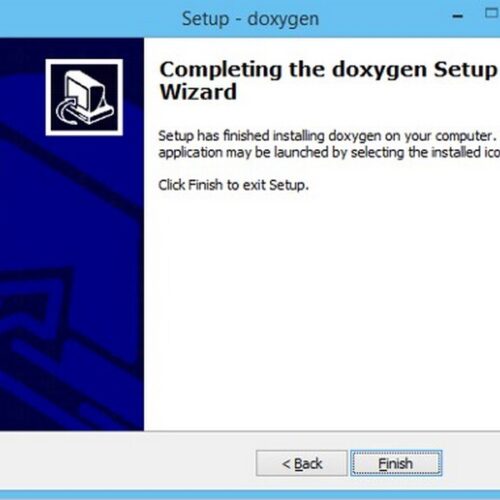Click the installer computer icon in sidebar
Viewport: 500px width, 500px height.
84,97
